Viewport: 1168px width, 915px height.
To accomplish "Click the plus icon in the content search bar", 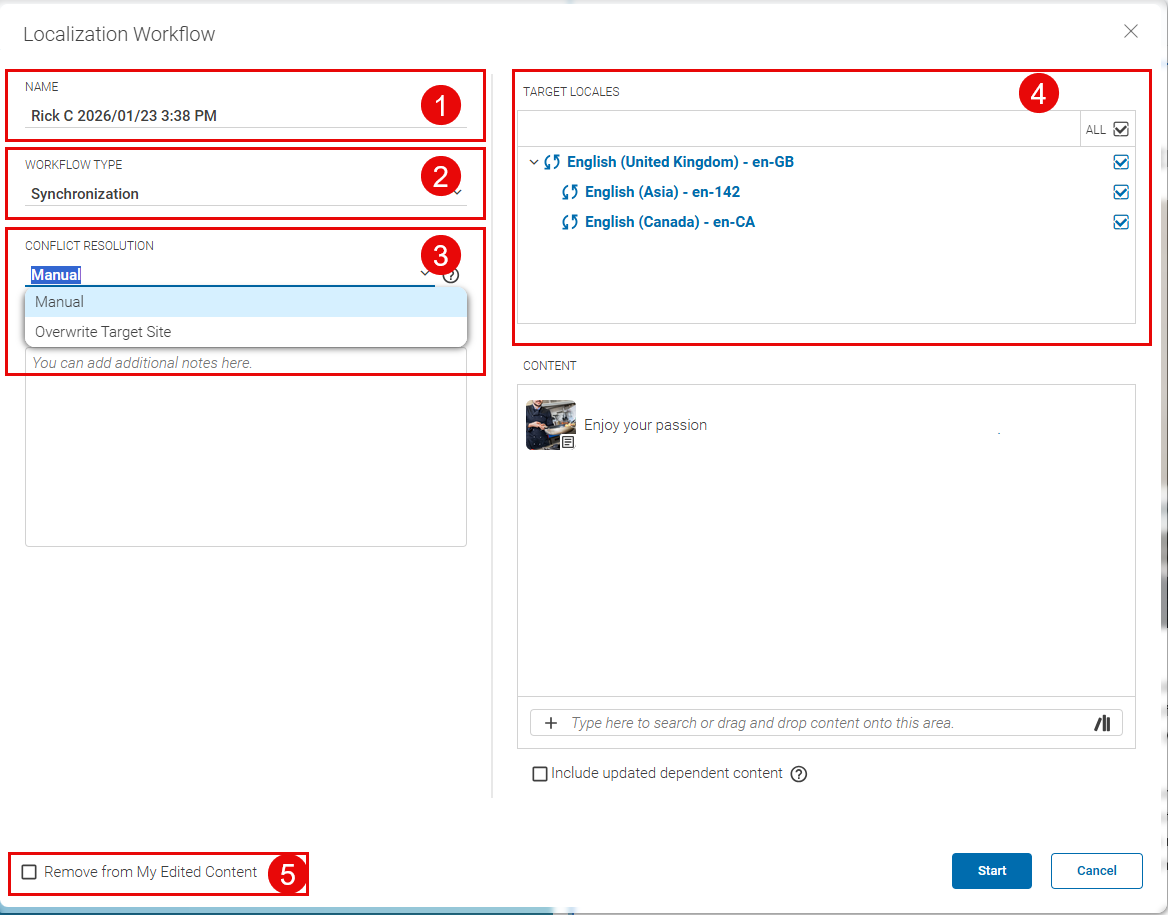I will coord(551,722).
